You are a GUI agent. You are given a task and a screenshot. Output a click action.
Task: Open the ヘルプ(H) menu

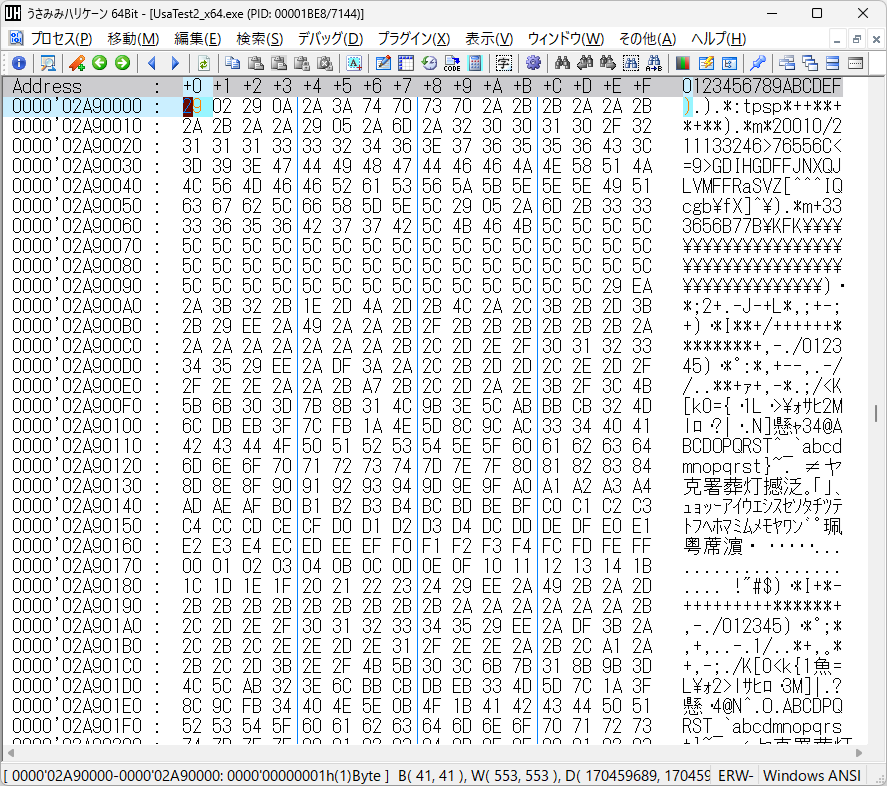coord(718,39)
